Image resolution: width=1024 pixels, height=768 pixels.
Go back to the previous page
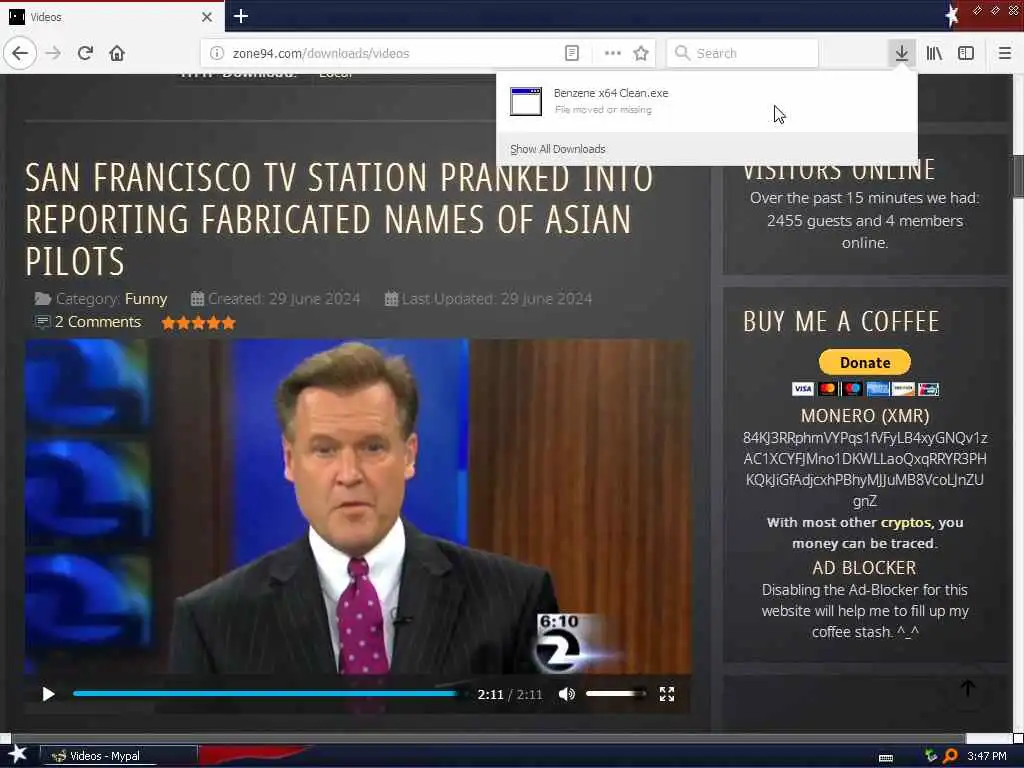click(20, 53)
